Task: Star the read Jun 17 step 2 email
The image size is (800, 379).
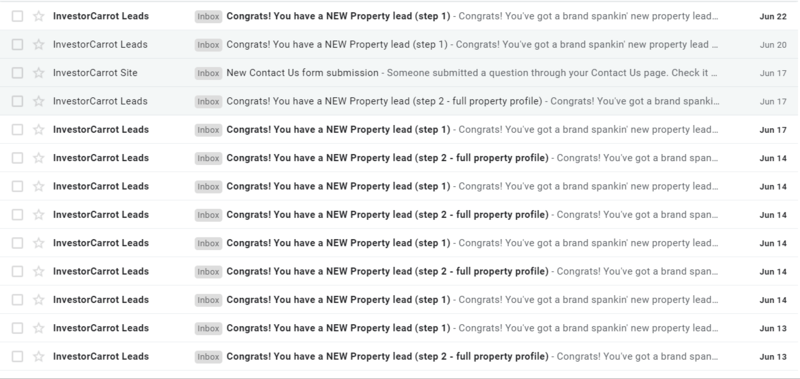Action: [39, 101]
